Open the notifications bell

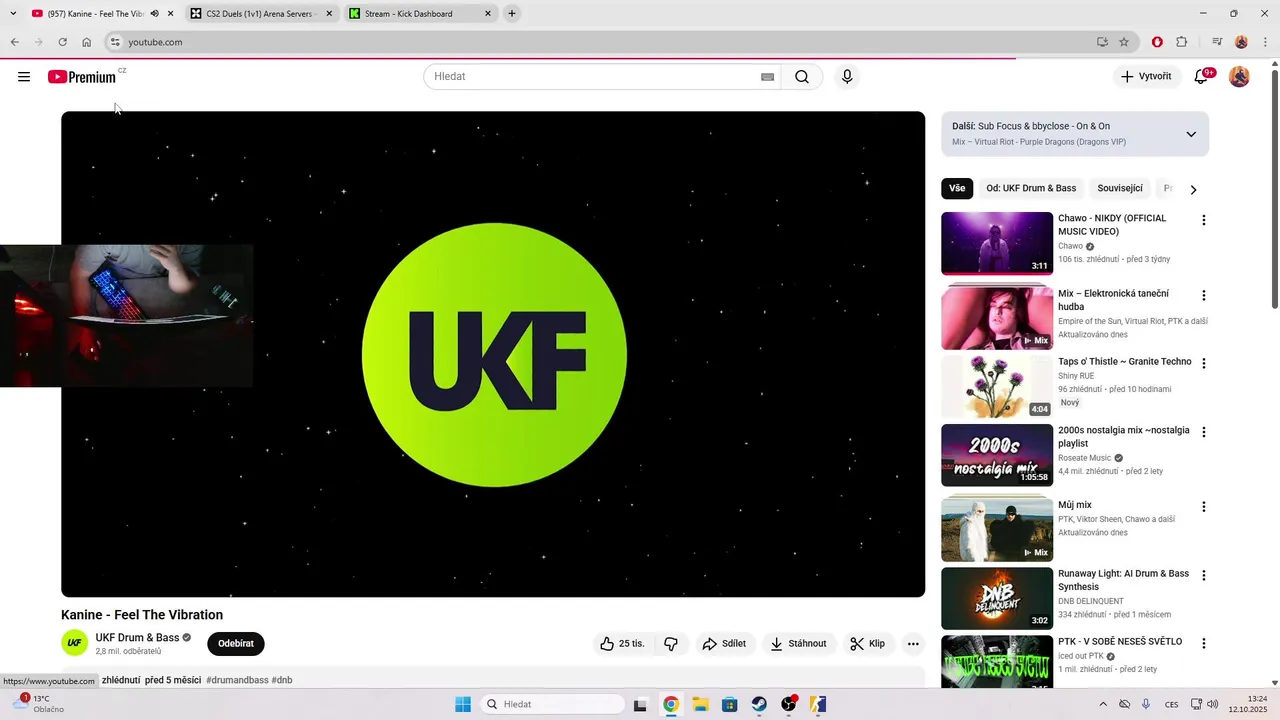coord(1201,77)
